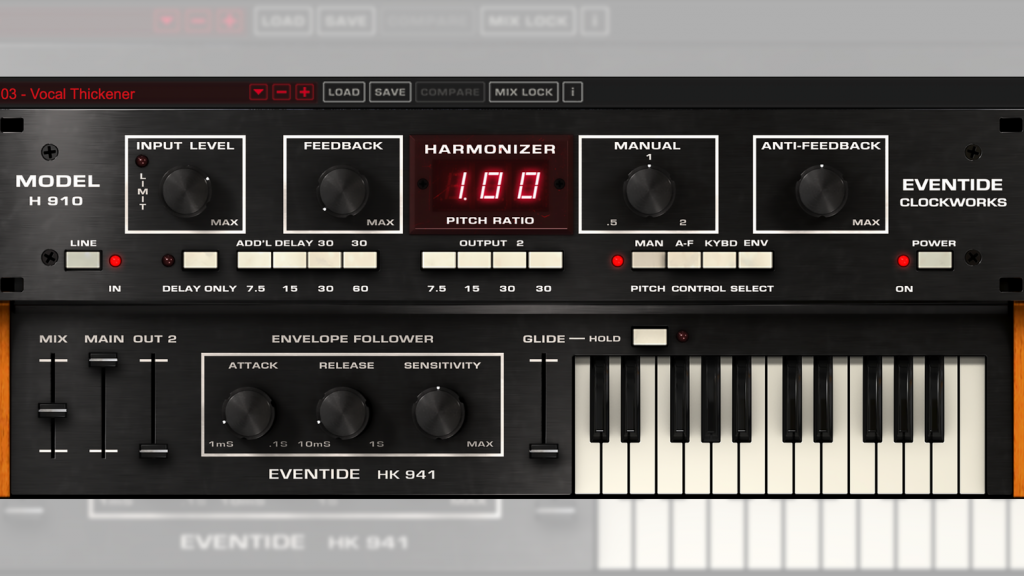1024x576 pixels.
Task: Click the Input Level knob
Action: click(186, 191)
